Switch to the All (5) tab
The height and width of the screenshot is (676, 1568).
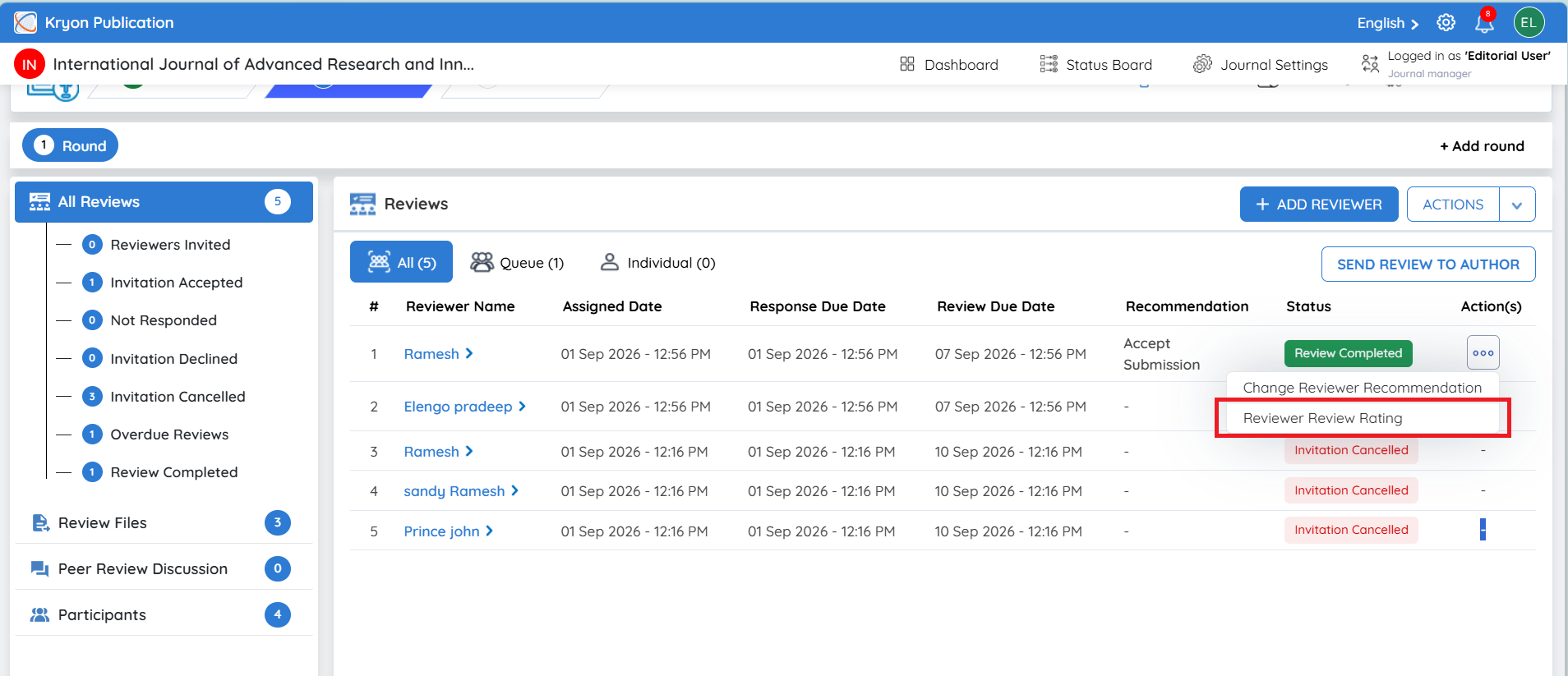click(x=401, y=262)
